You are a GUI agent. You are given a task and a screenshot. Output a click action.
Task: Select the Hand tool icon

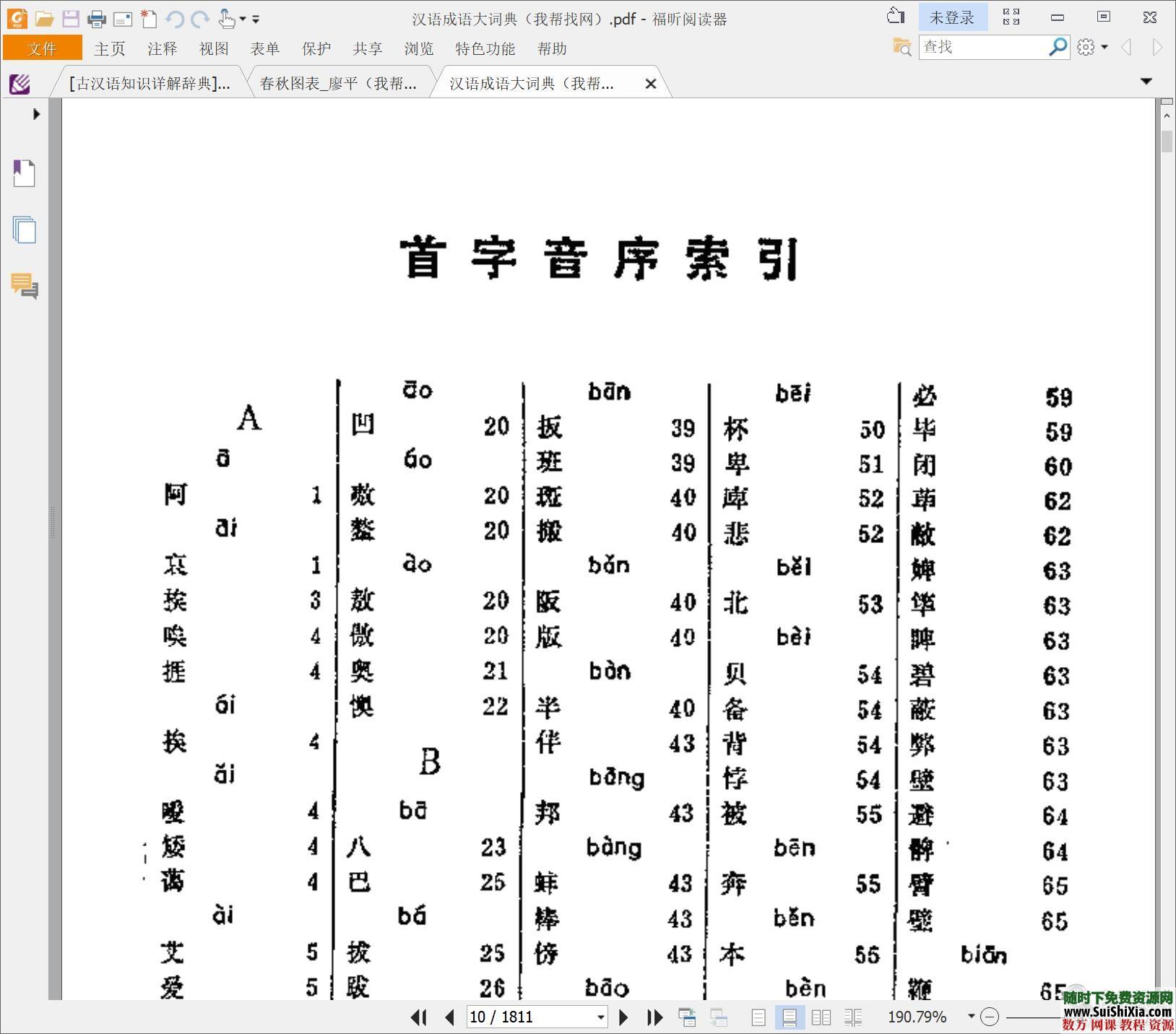(226, 18)
